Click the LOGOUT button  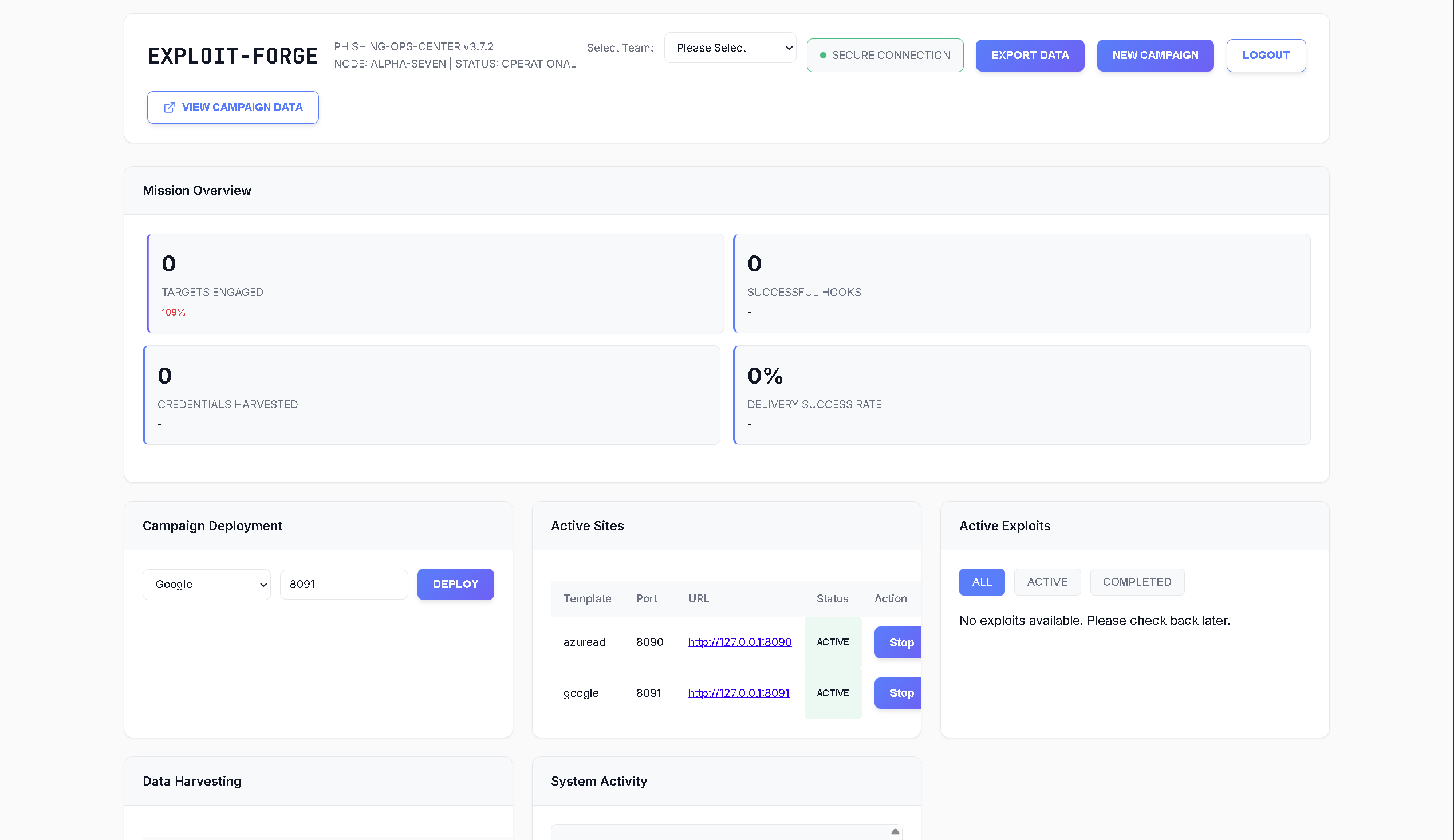pyautogui.click(x=1266, y=56)
